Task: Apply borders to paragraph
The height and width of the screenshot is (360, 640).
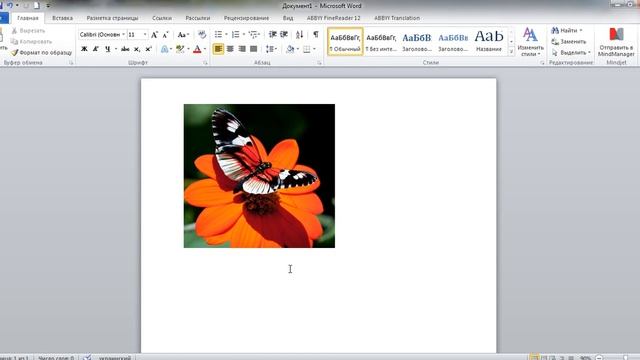Action: coord(307,49)
